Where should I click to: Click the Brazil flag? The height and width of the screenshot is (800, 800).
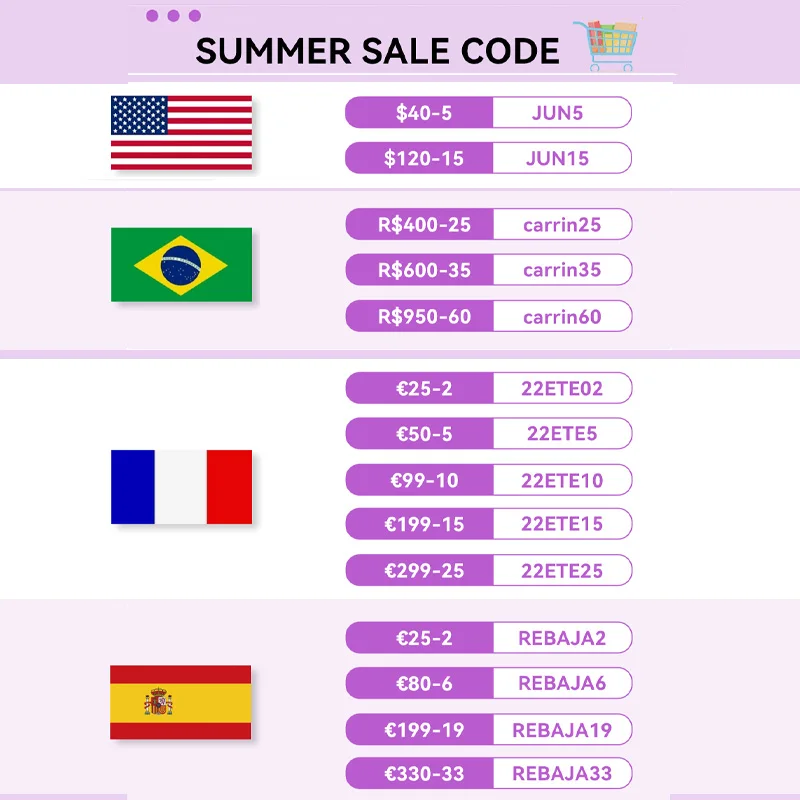[181, 264]
